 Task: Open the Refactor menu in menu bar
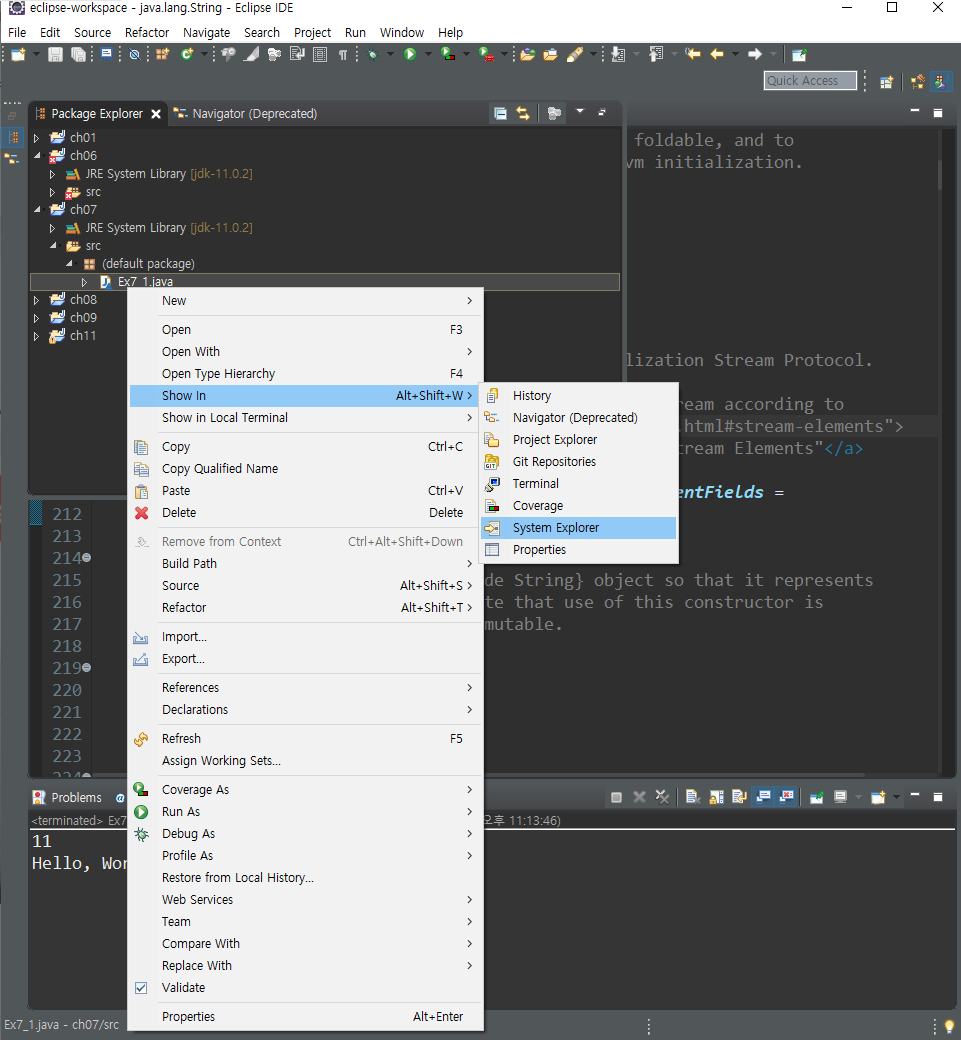click(x=147, y=32)
